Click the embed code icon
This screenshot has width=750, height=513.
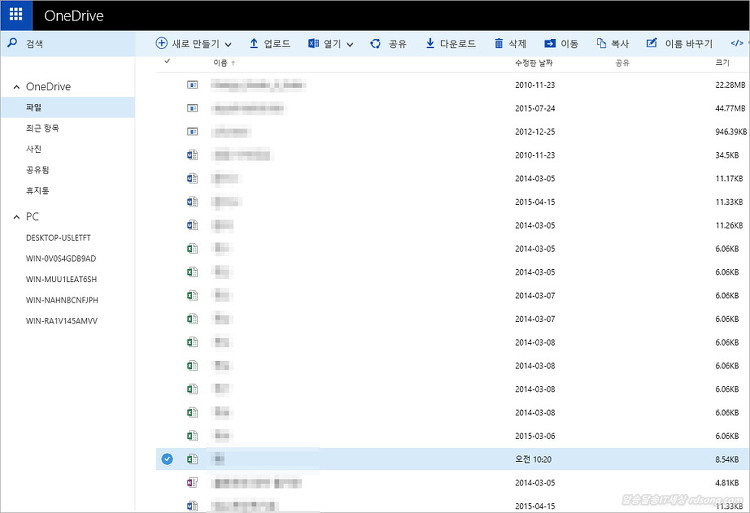pos(737,43)
